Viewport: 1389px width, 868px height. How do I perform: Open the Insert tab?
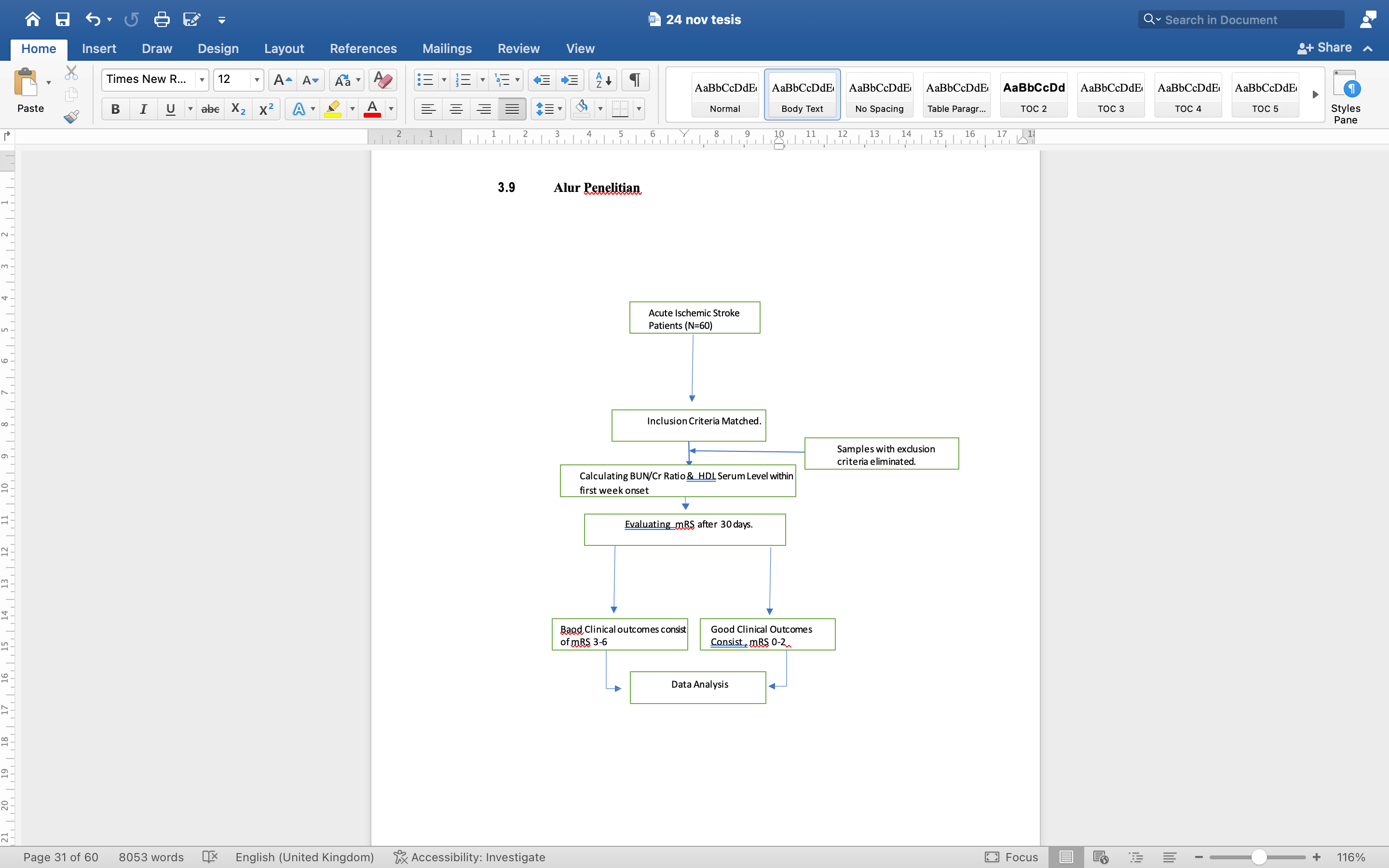click(x=99, y=49)
